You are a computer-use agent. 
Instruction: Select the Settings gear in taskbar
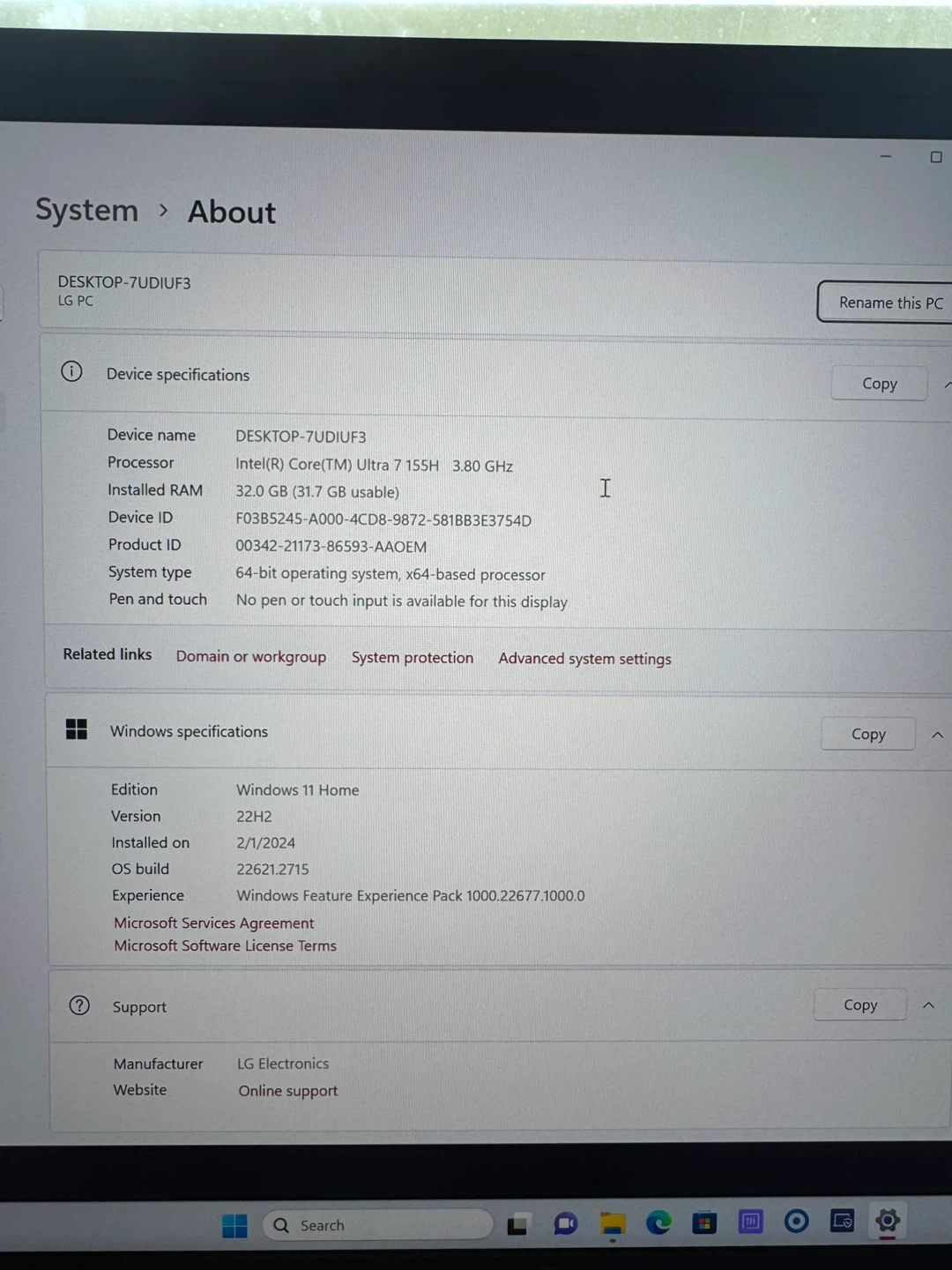coord(888,1221)
